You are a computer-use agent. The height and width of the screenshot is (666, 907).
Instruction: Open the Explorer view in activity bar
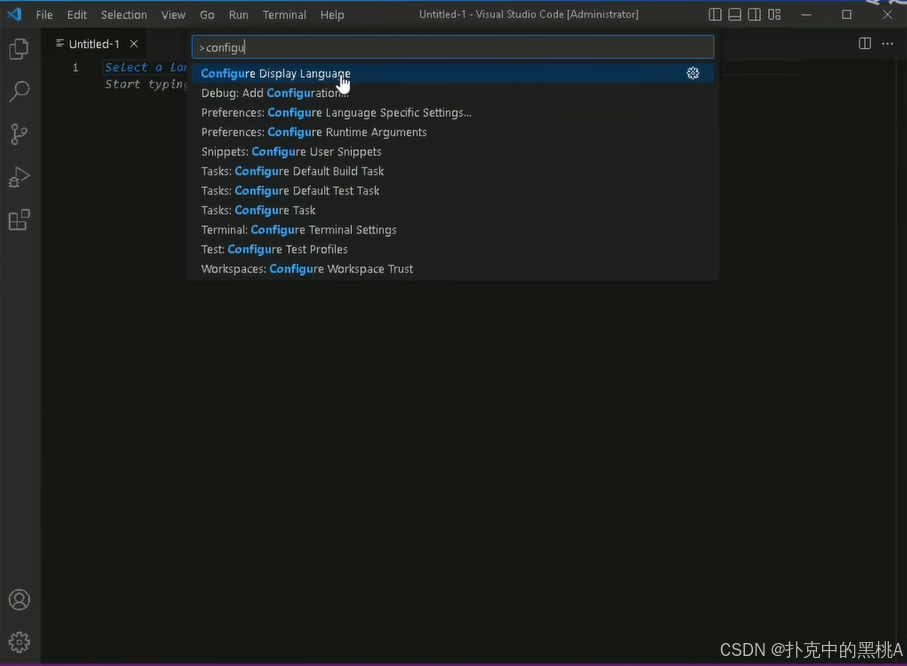coord(19,49)
